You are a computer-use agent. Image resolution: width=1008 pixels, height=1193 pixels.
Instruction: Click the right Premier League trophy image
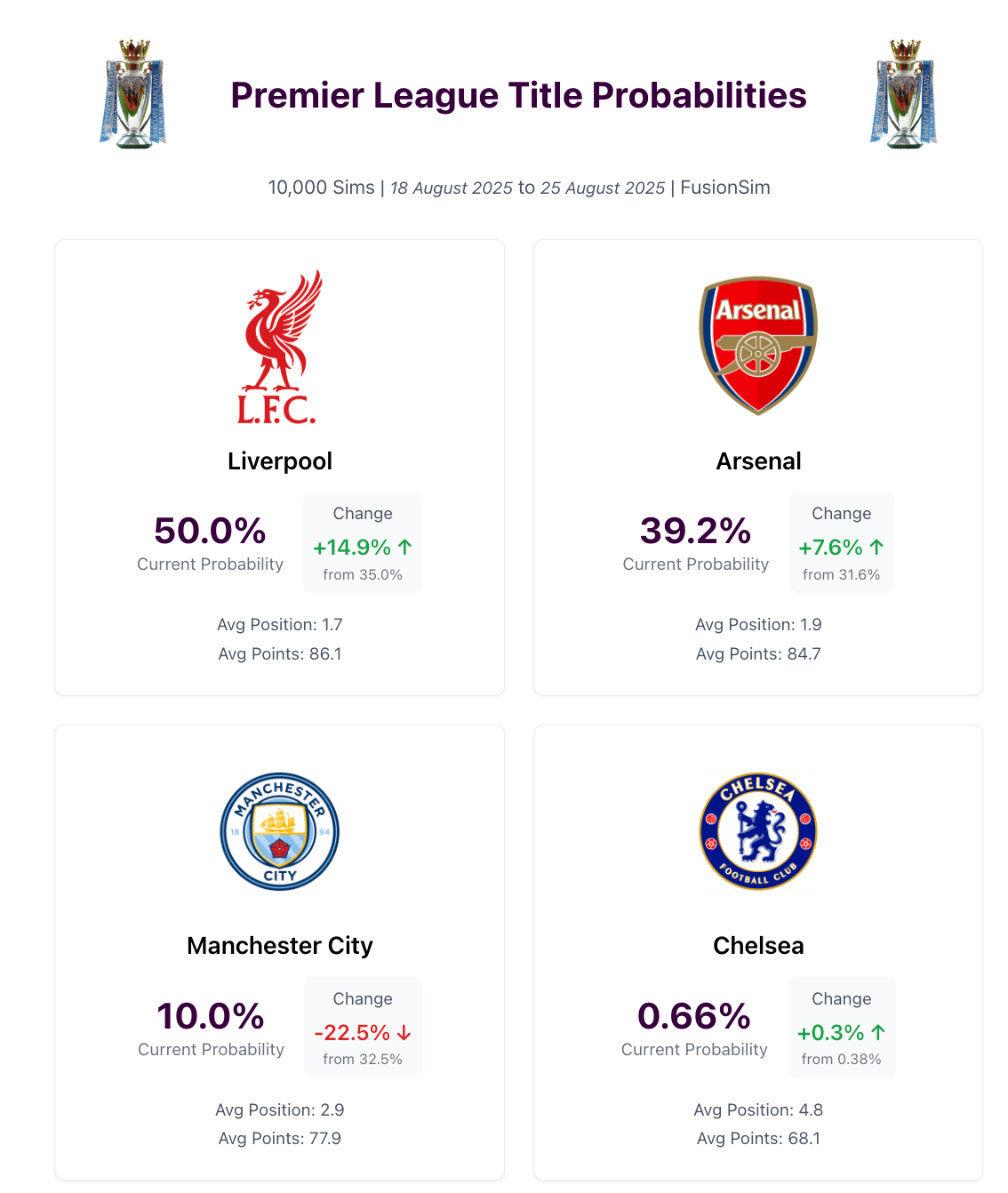904,94
